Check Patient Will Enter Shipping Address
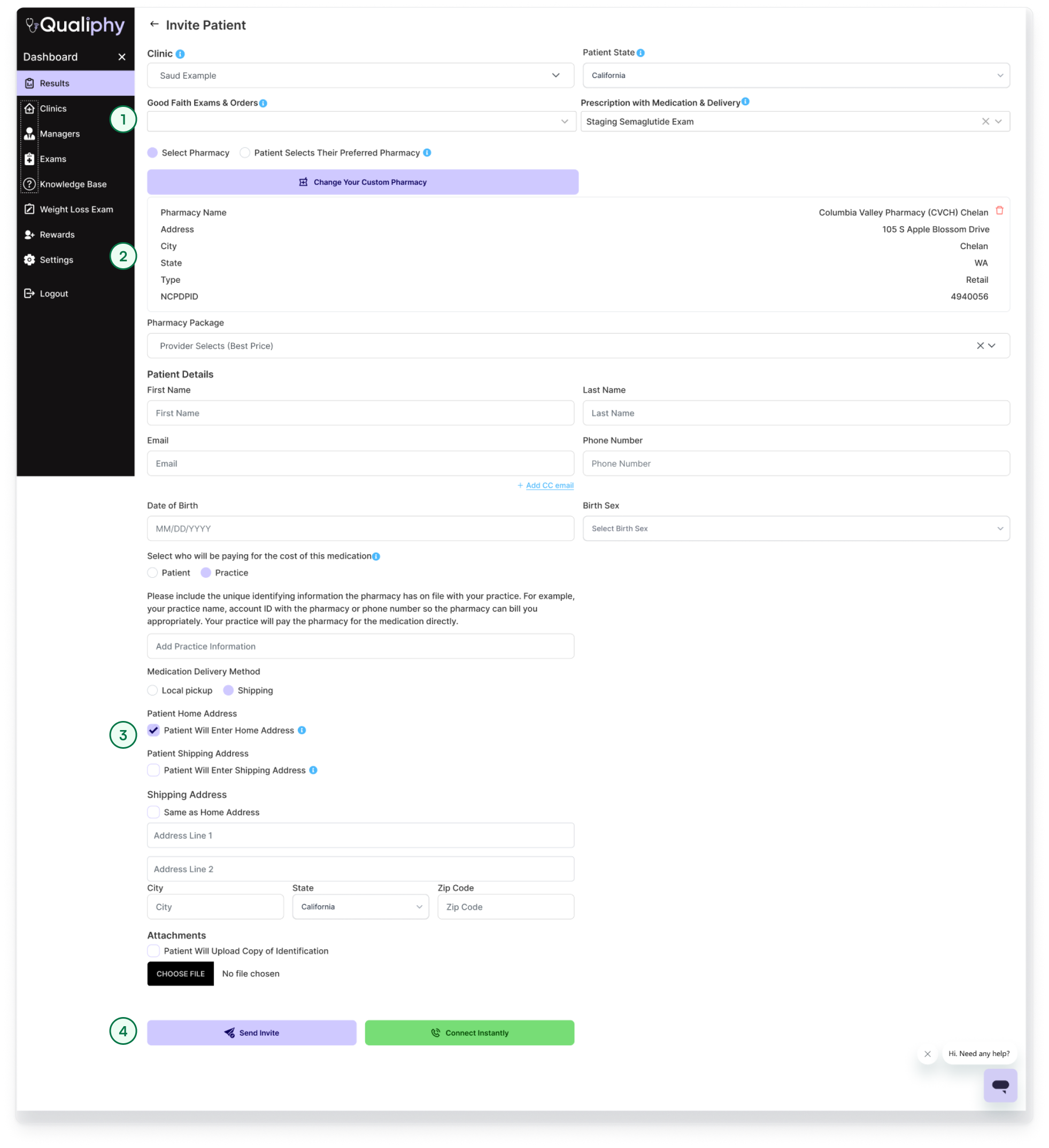The image size is (1049, 1148). [153, 770]
